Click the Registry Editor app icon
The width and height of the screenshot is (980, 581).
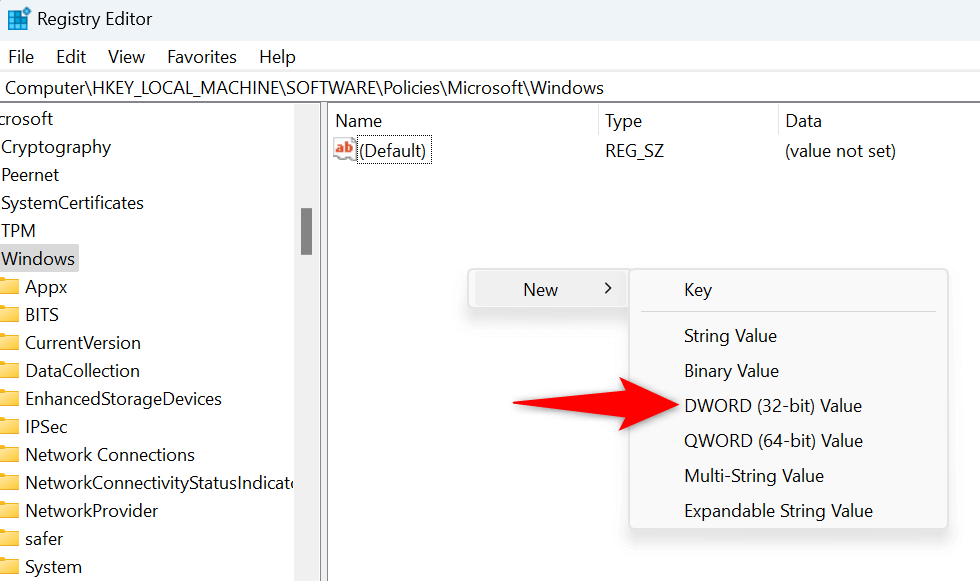(x=18, y=19)
